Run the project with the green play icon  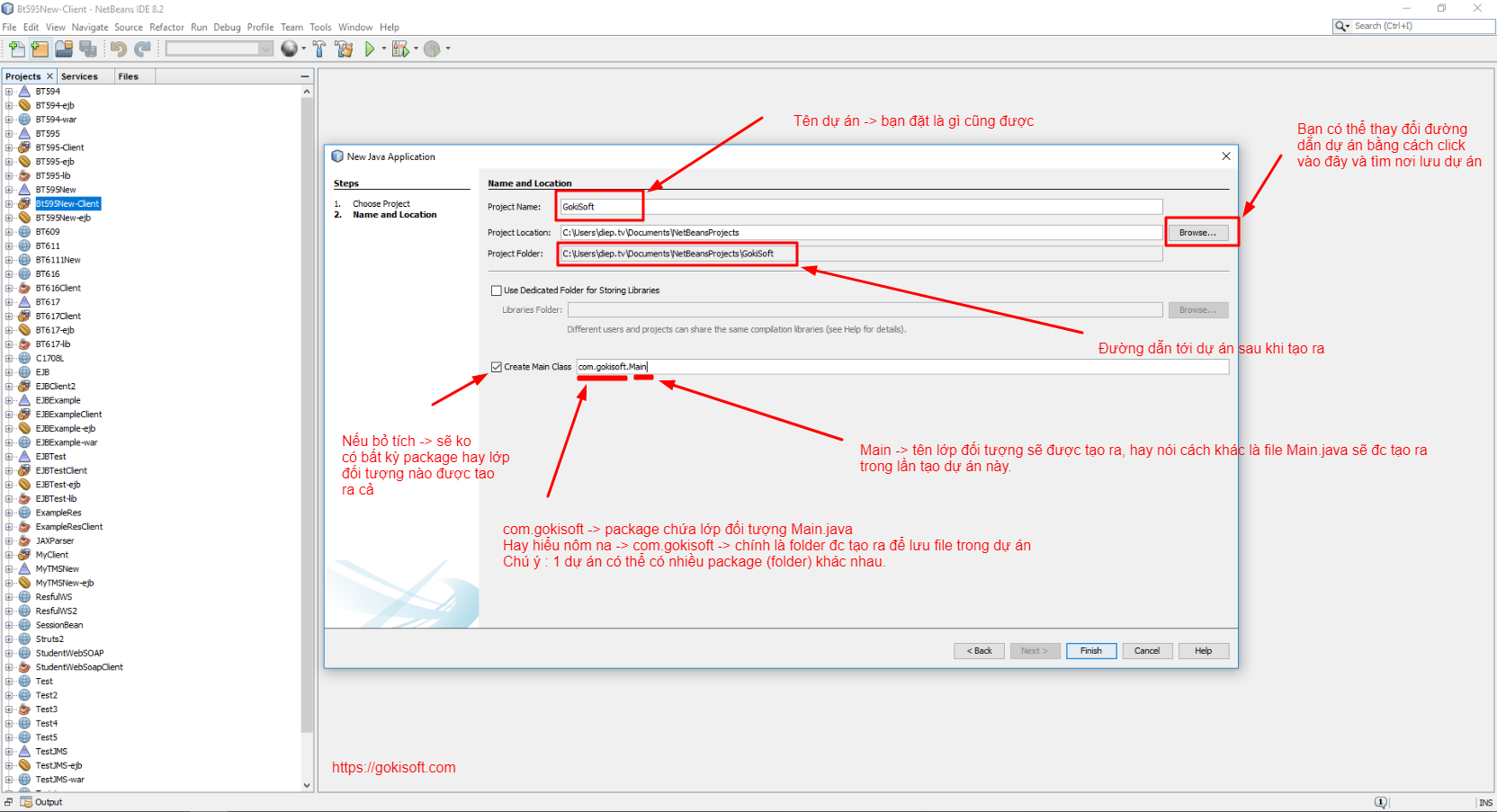tap(369, 49)
